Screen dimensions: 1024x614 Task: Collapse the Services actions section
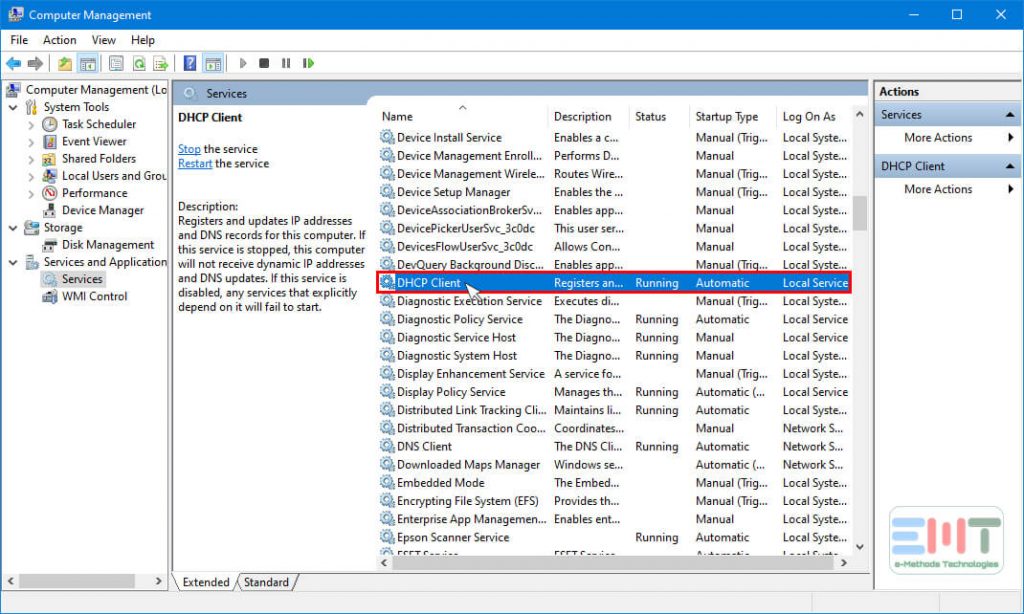click(x=1010, y=115)
